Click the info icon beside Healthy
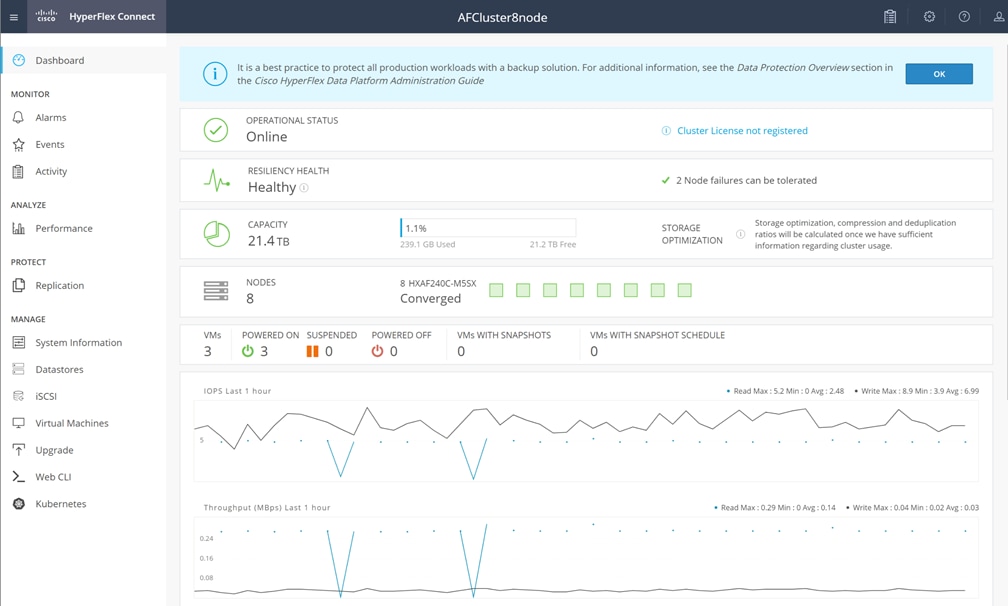1008x606 pixels. point(304,188)
